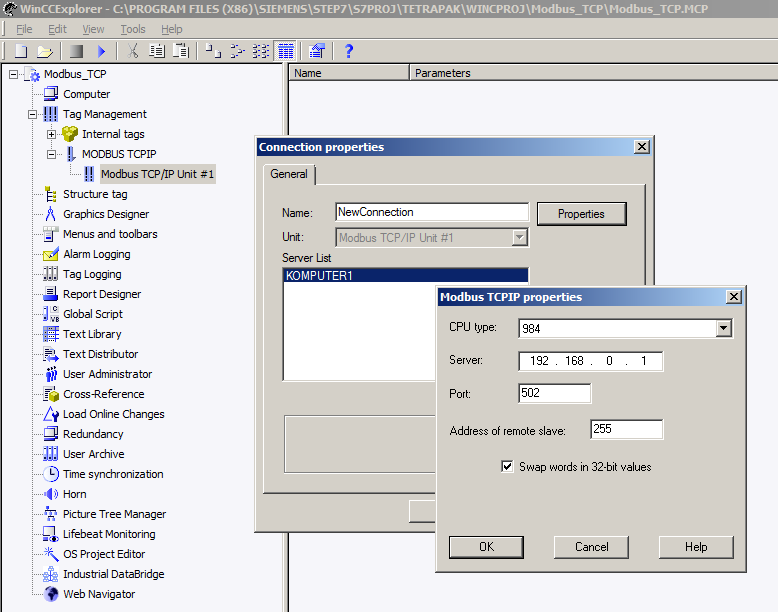Select Horn in project tree
778x612 pixels.
74,494
